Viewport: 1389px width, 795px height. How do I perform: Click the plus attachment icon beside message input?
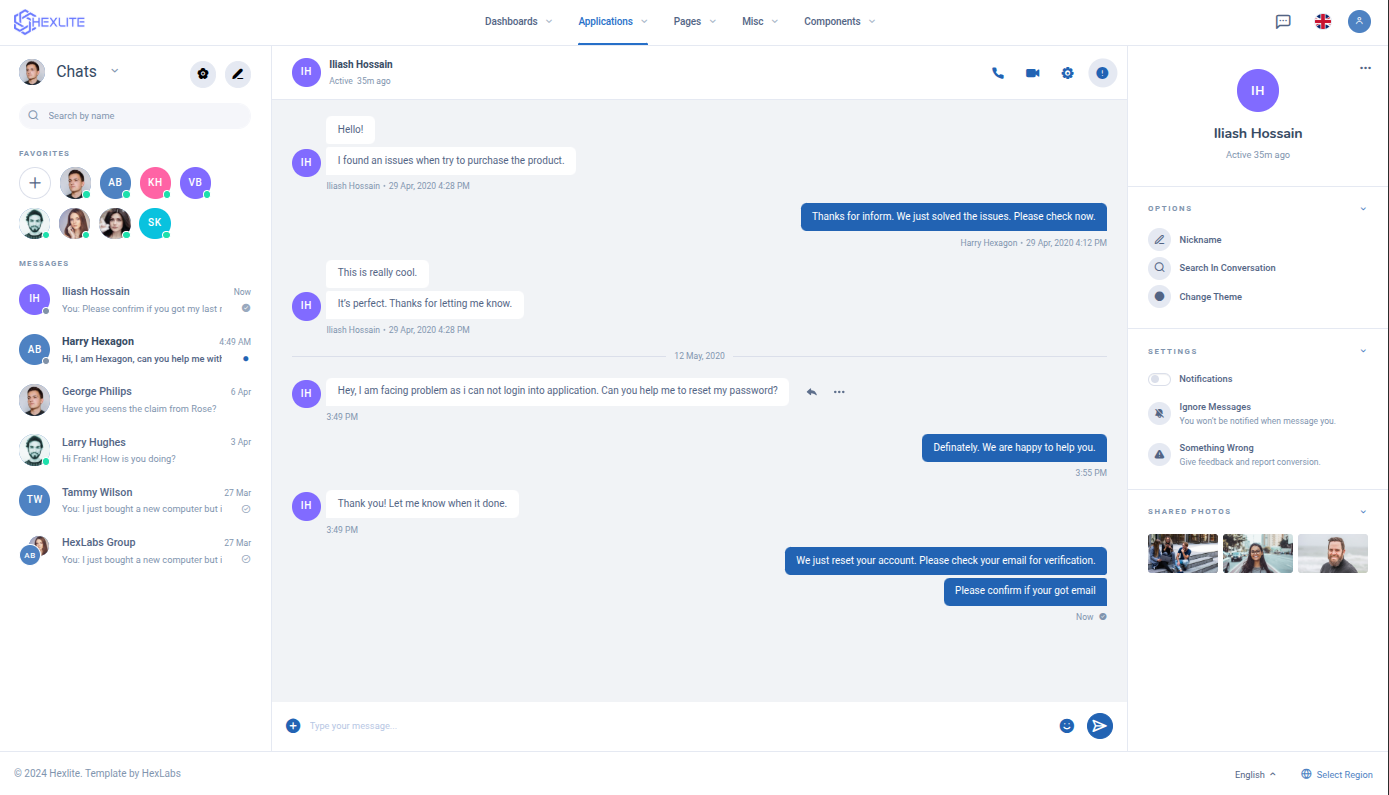tap(293, 726)
